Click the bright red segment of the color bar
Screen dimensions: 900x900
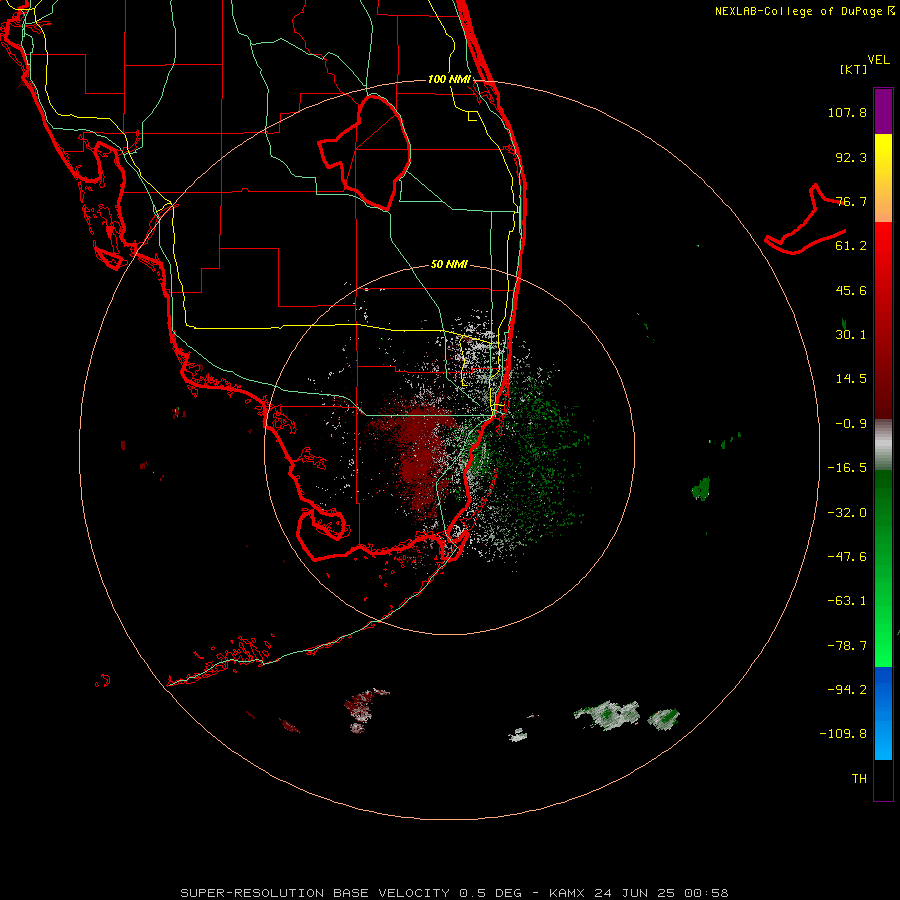click(x=883, y=247)
